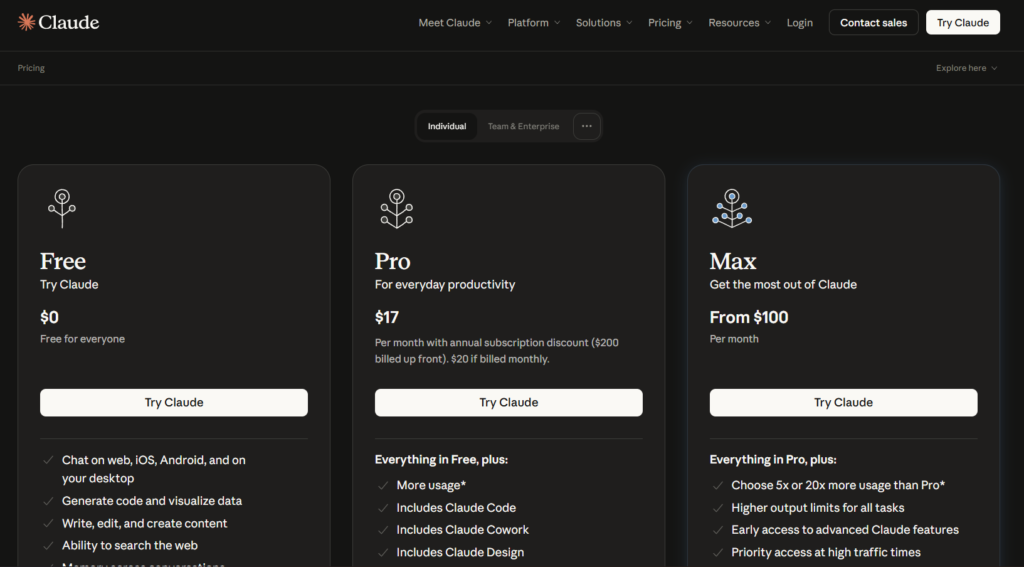Click the $17 price text
This screenshot has height=567, width=1024.
(x=387, y=317)
